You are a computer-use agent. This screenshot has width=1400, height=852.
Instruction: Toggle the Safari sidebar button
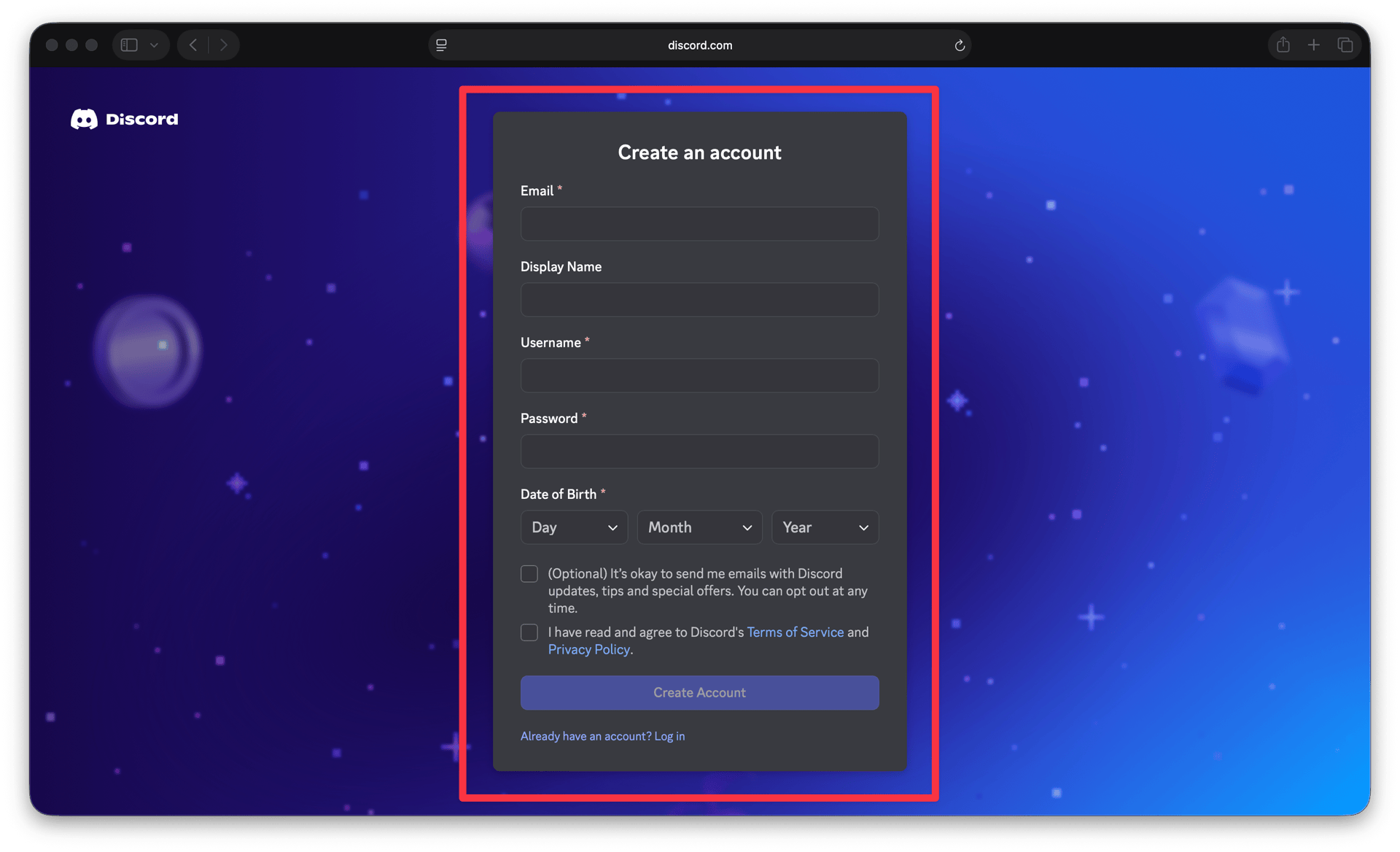click(x=129, y=45)
